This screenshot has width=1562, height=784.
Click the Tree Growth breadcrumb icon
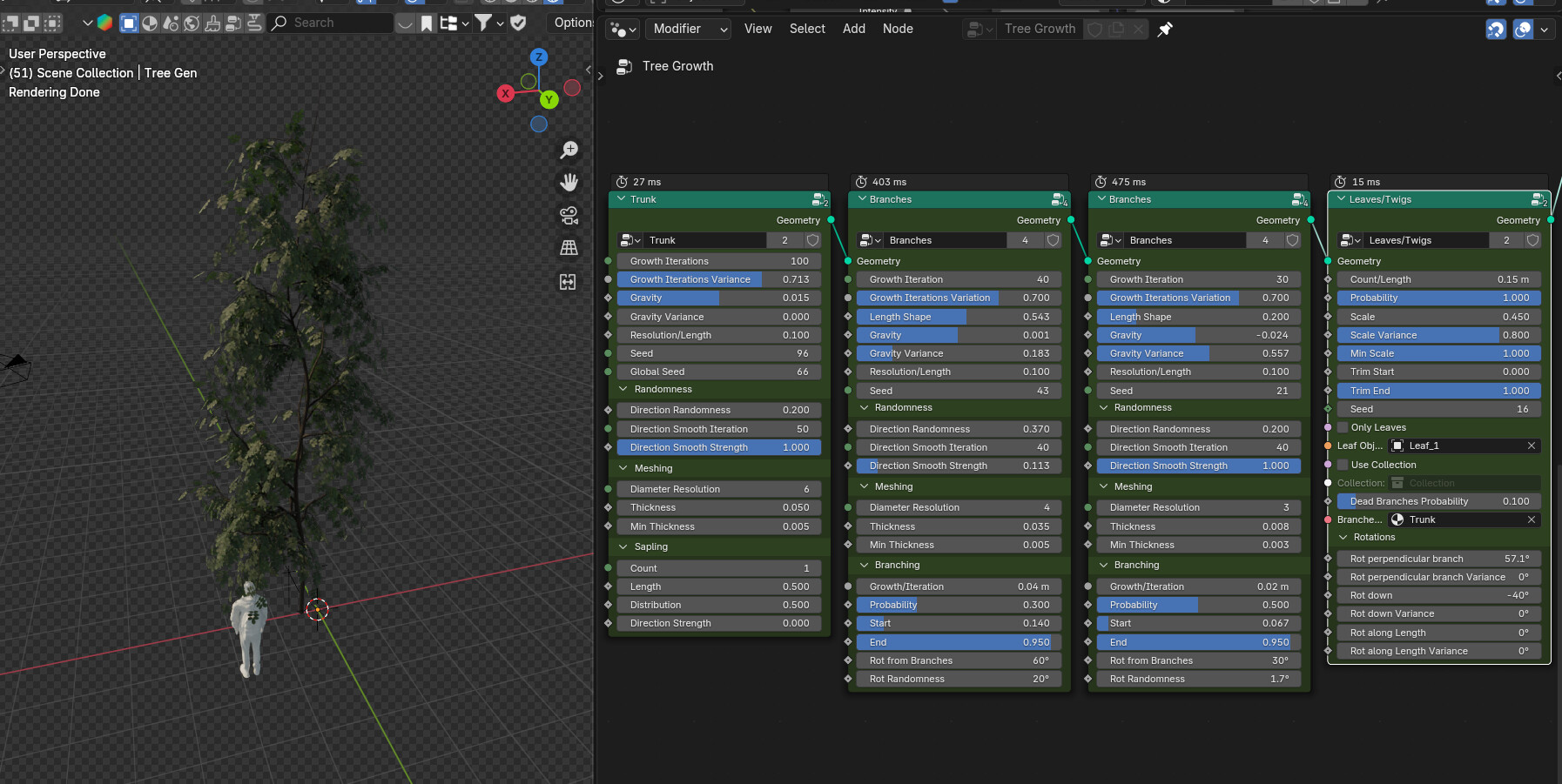(x=624, y=66)
